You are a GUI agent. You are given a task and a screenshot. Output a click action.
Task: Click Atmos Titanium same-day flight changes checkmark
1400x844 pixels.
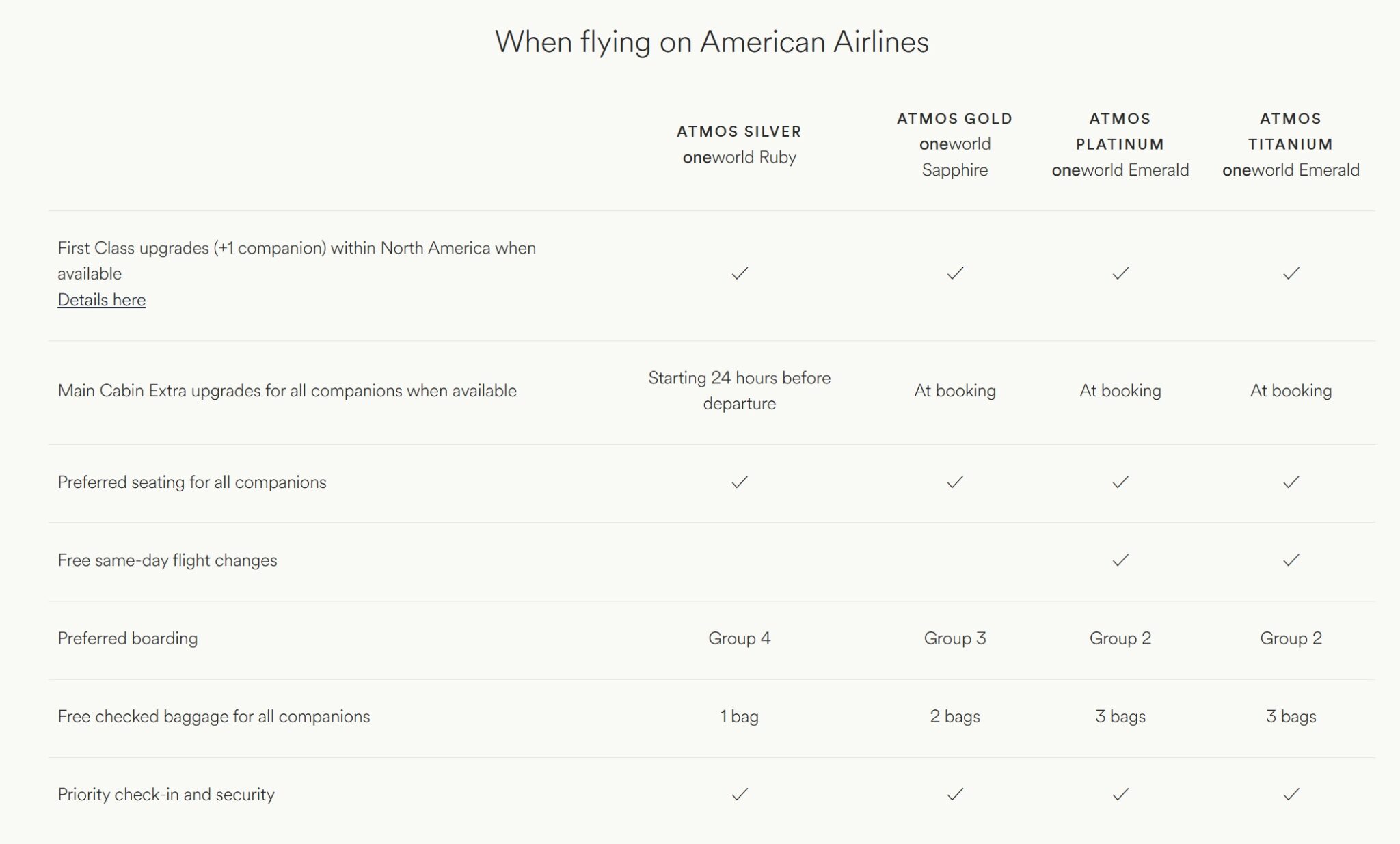point(1291,560)
